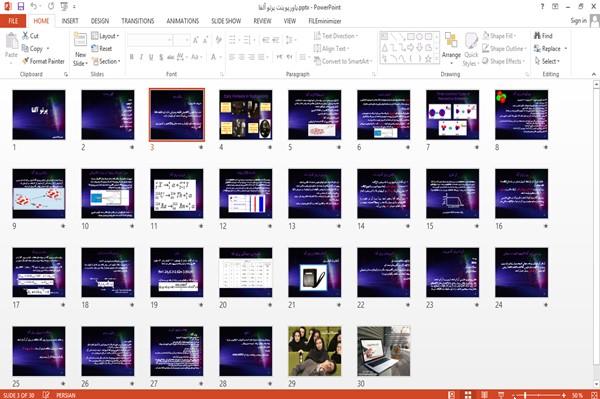This screenshot has height=399, width=600.
Task: Click the Cut scissors icon
Action: point(26,36)
